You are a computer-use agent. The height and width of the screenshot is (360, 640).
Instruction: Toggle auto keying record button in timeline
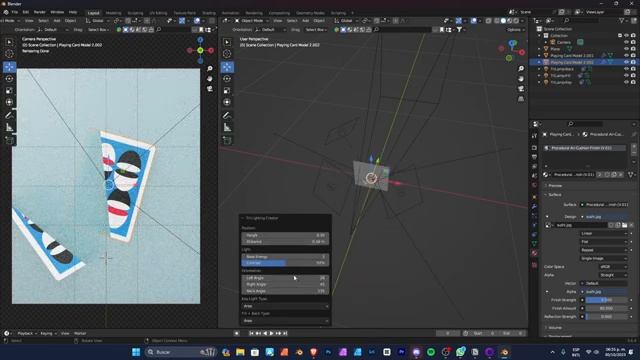(236, 333)
